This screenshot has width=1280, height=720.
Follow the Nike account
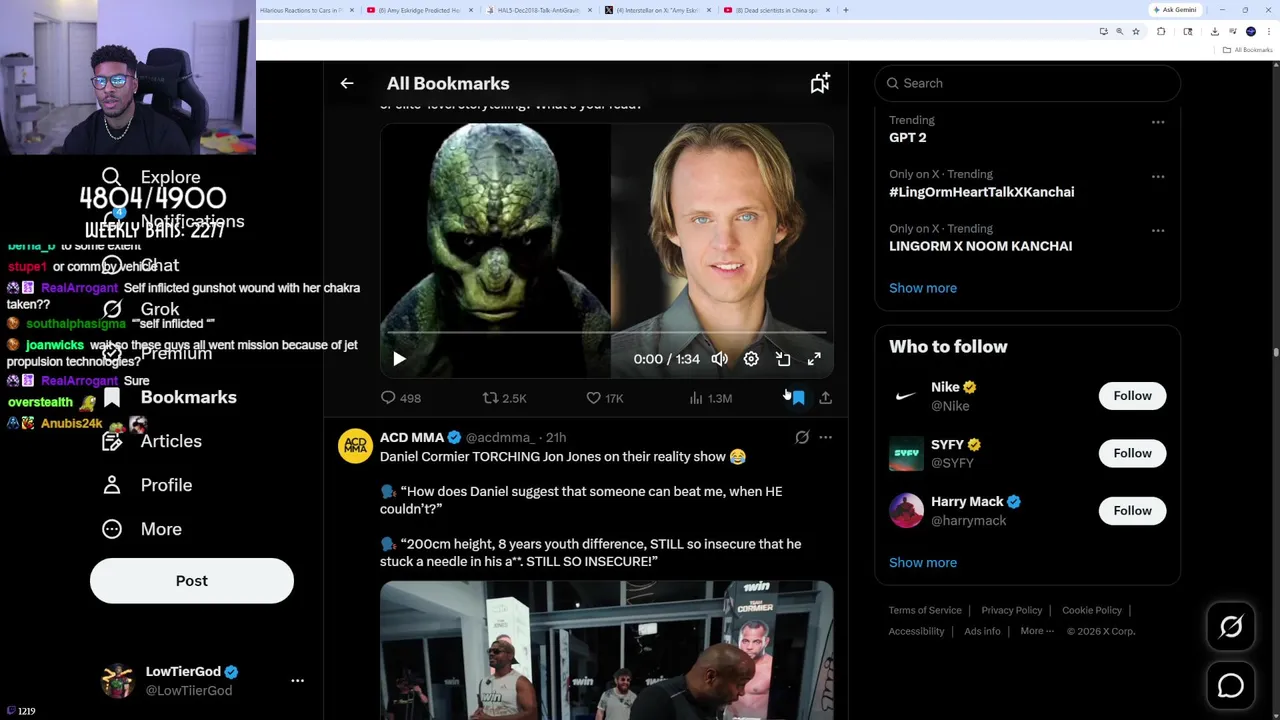click(x=1133, y=396)
